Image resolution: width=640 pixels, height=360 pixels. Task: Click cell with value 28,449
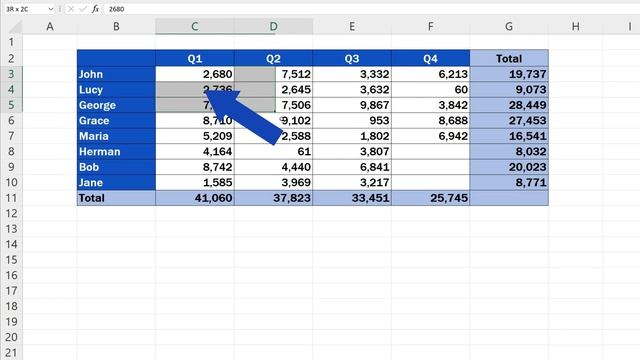[x=509, y=105]
